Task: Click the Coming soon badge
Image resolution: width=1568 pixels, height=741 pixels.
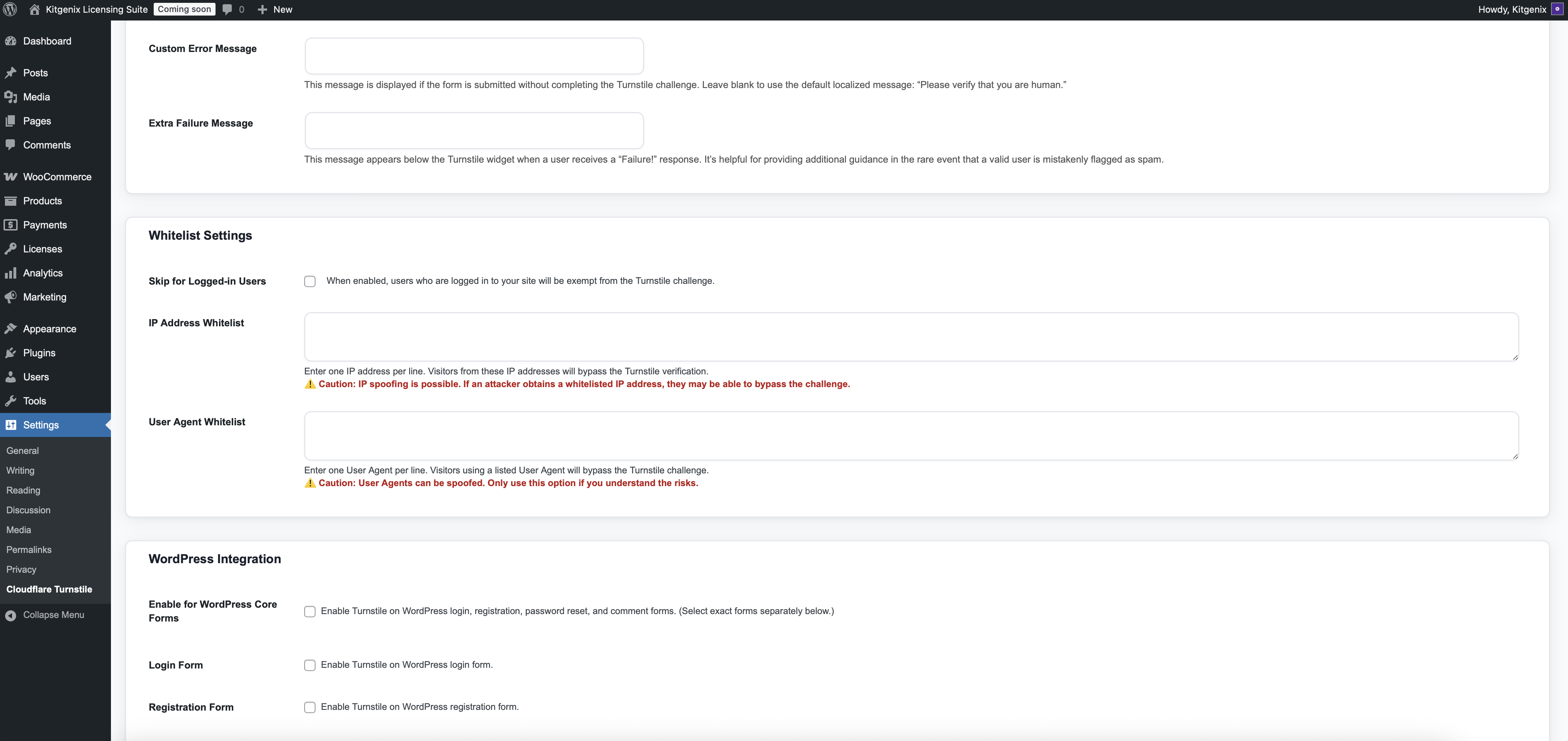Action: (184, 9)
